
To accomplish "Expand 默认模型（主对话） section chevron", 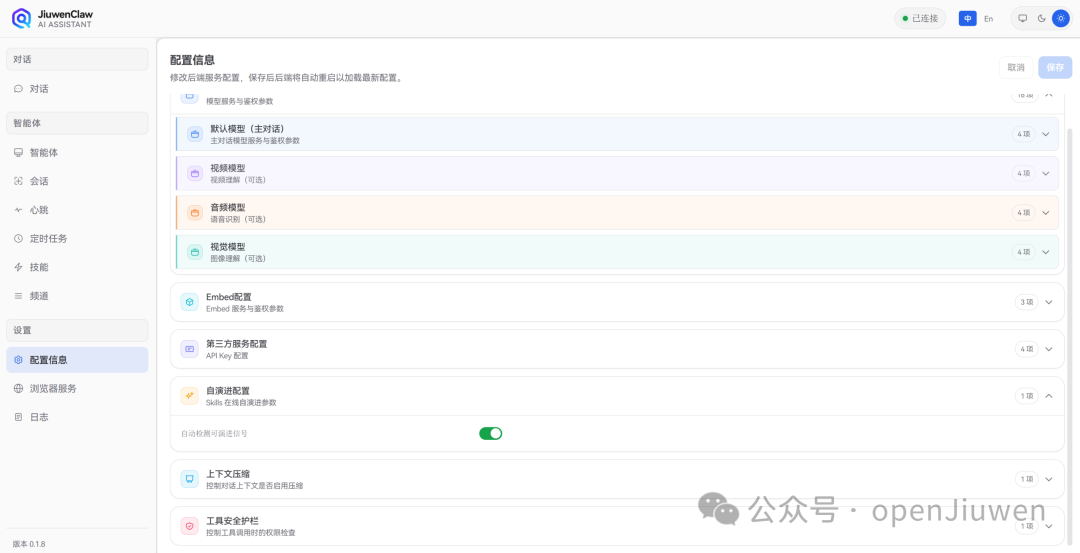I will click(x=1046, y=134).
